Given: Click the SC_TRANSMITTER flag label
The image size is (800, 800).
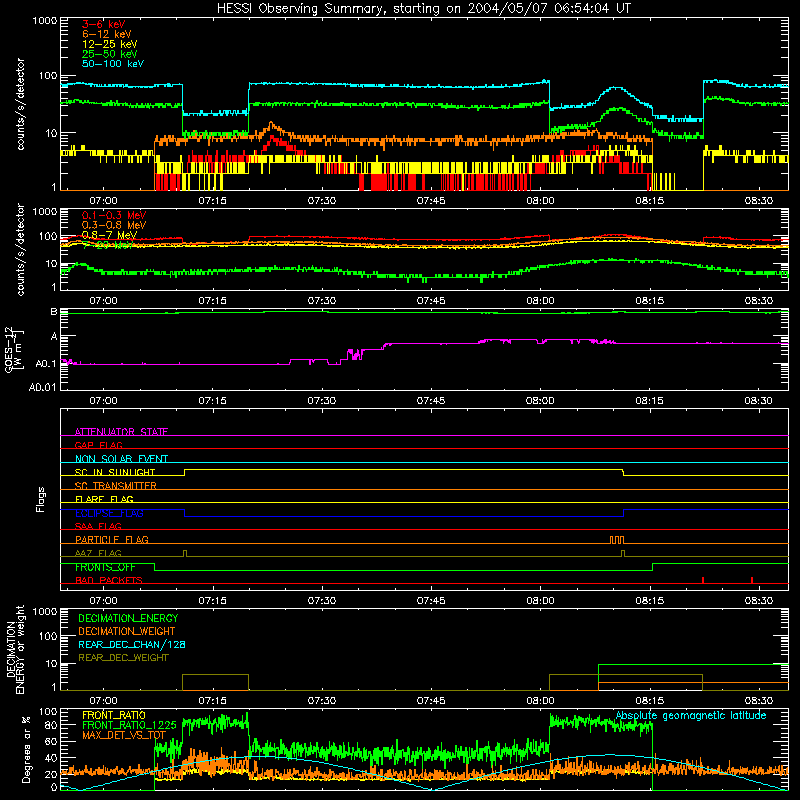Looking at the screenshot, I should pyautogui.click(x=115, y=485).
